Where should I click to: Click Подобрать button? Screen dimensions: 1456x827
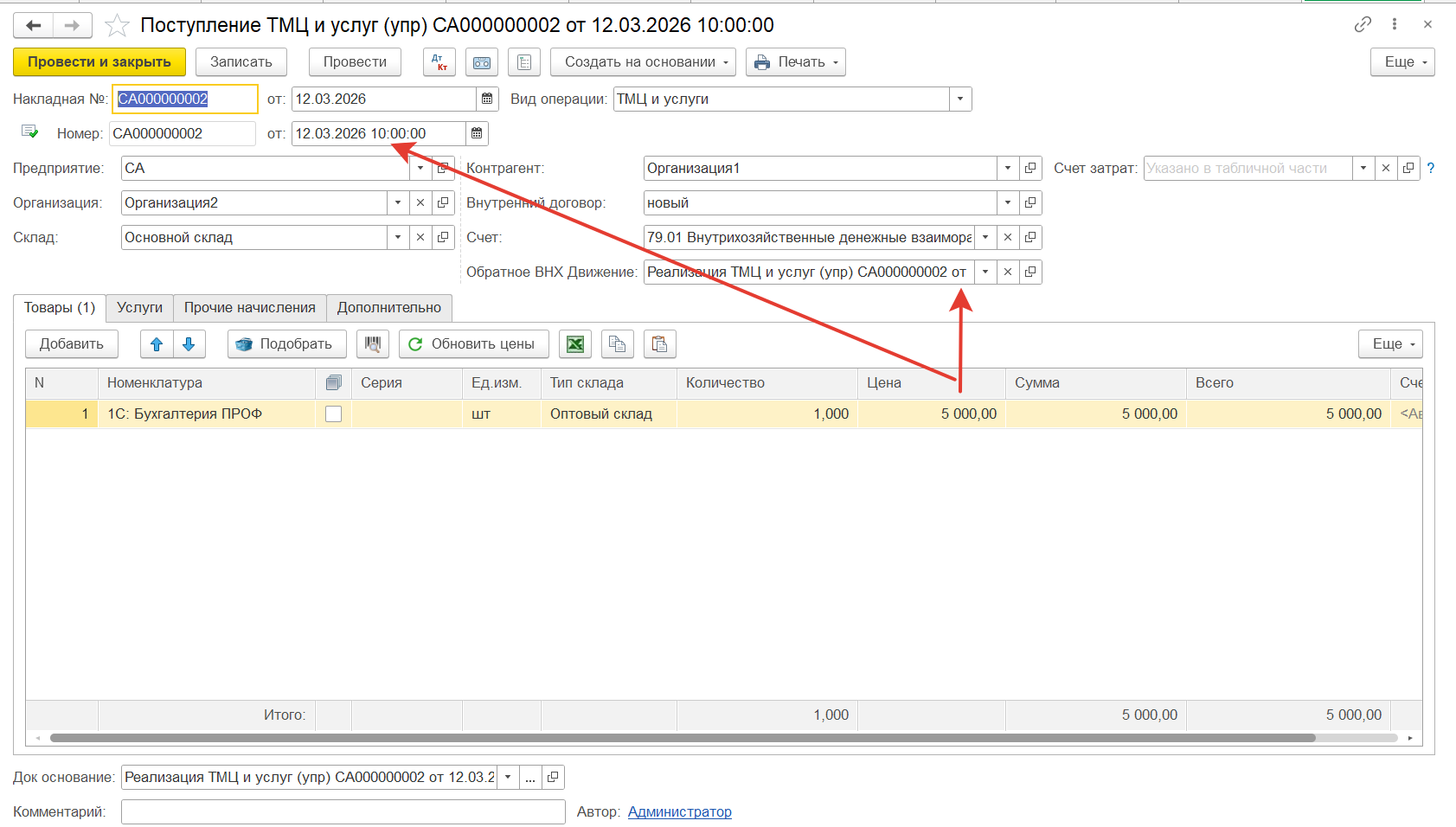pyautogui.click(x=286, y=344)
